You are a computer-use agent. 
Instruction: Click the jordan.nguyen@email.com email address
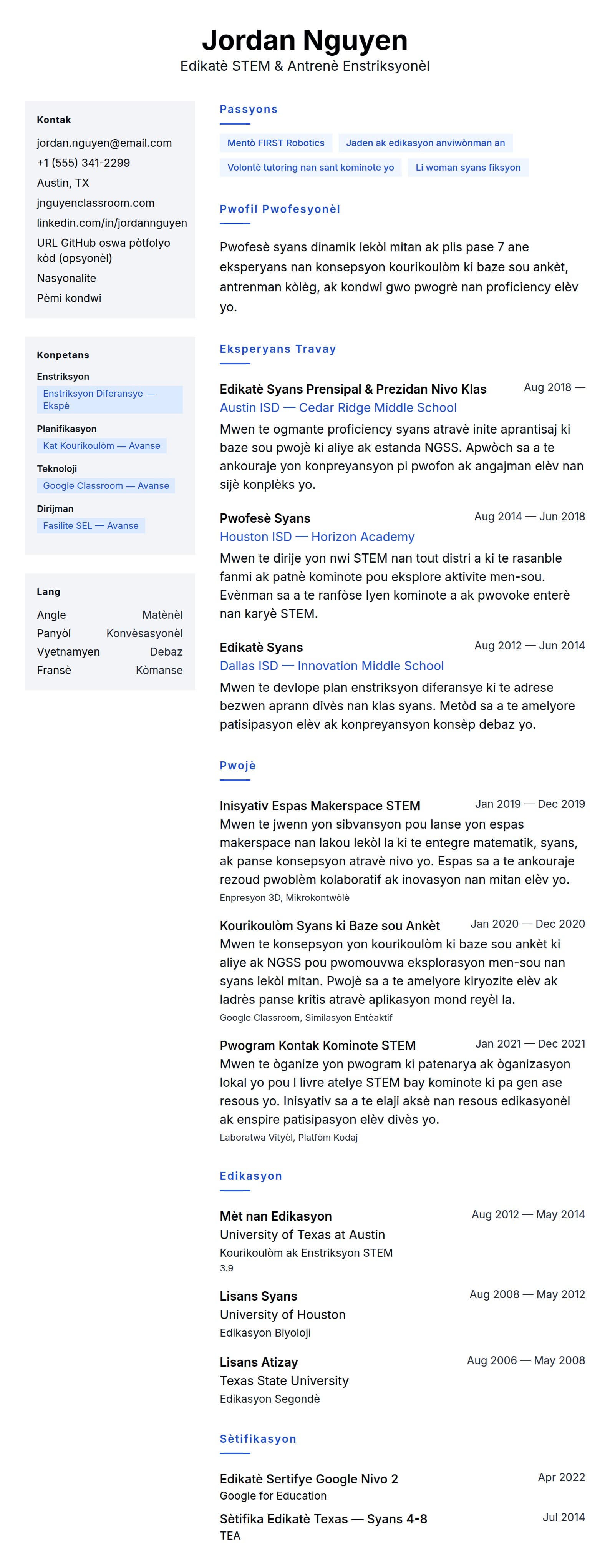click(104, 143)
